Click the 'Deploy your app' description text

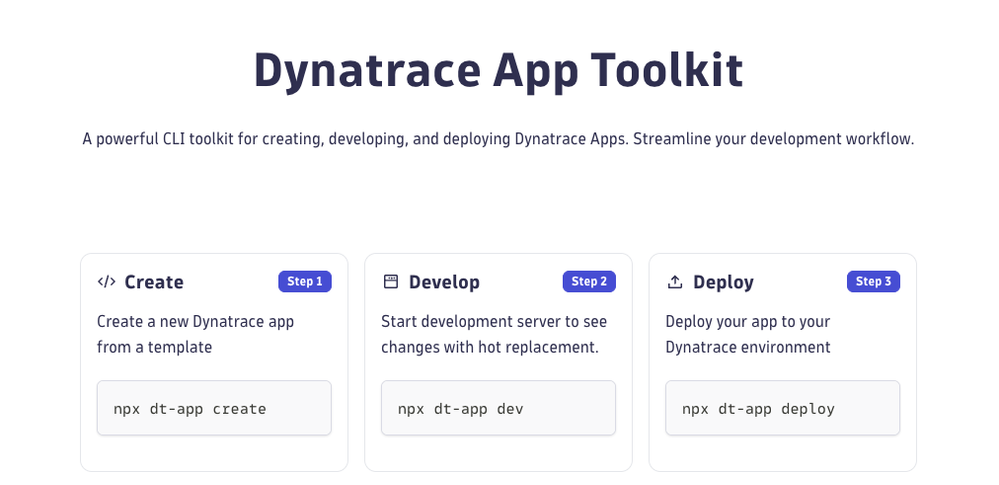[748, 322]
